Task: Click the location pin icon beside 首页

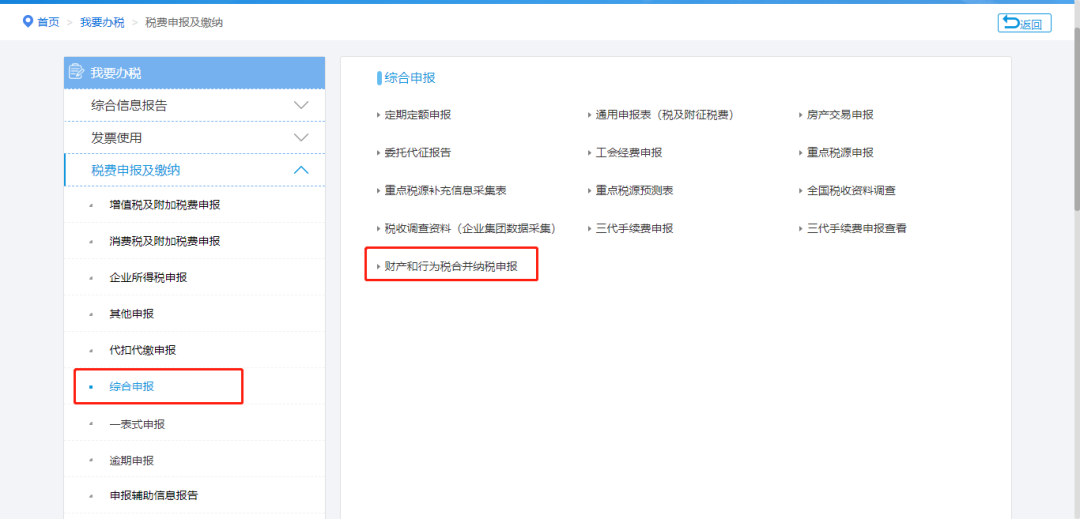Action: 28,22
